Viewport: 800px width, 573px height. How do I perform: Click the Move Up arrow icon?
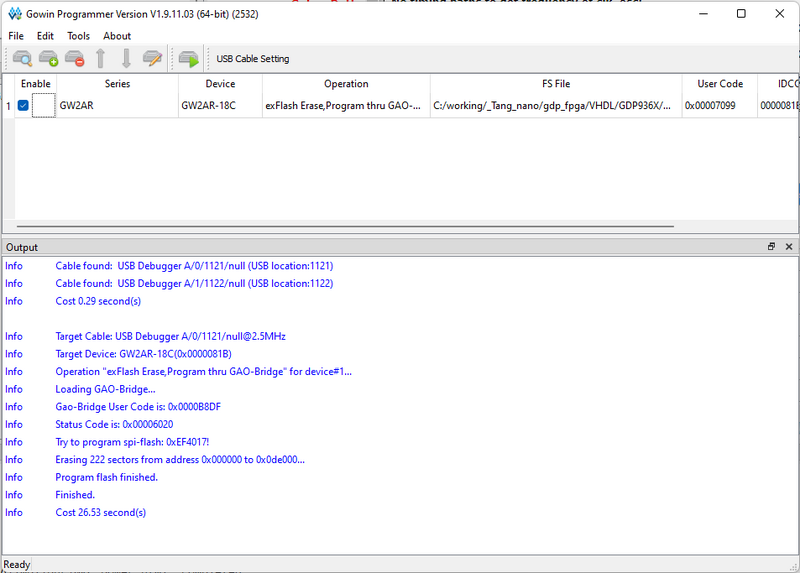click(x=100, y=59)
